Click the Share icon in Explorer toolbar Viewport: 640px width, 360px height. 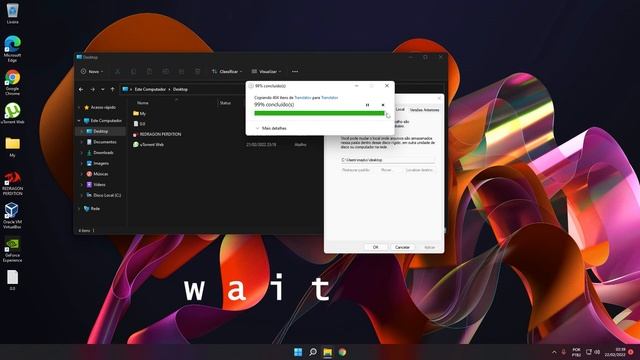point(181,71)
